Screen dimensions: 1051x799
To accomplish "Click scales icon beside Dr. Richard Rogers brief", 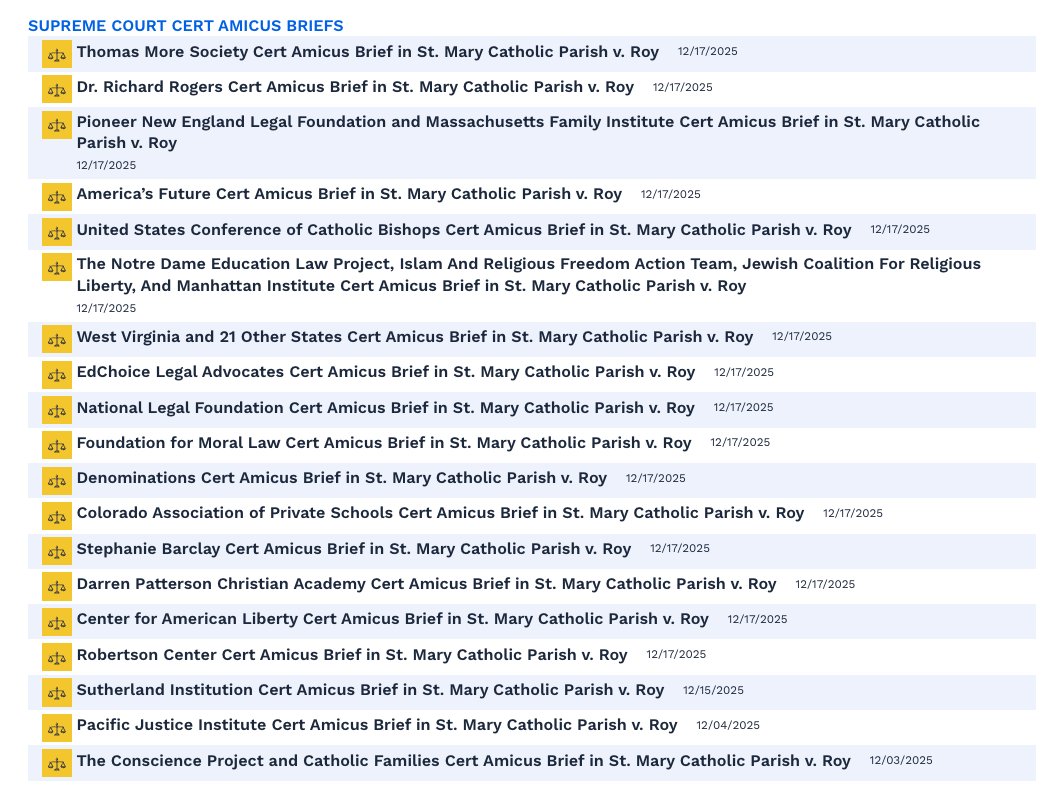I will coord(57,89).
